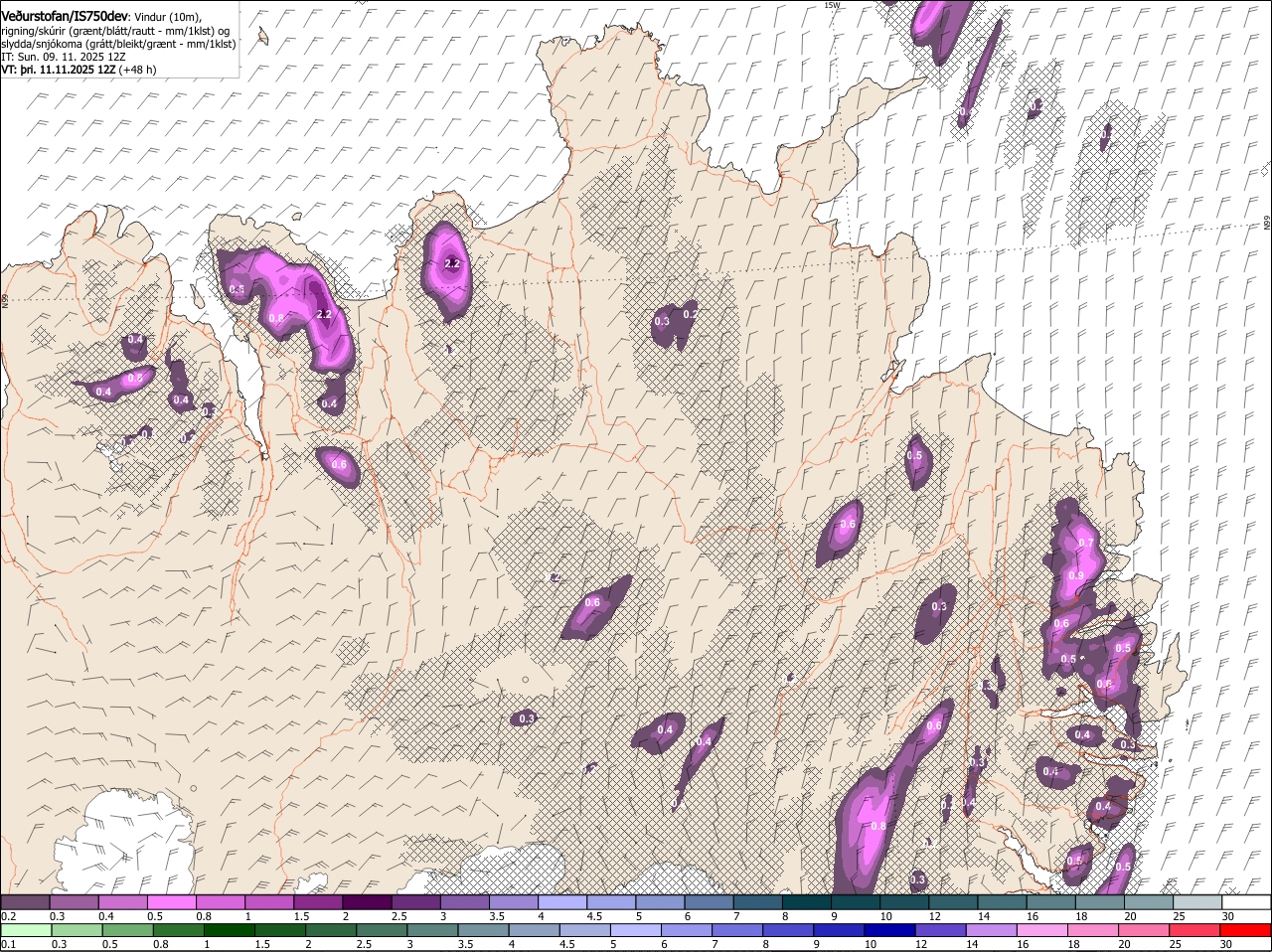
Task: Pick the dark mauve swatch between 0.2 and 0.3
Action: pos(25,901)
